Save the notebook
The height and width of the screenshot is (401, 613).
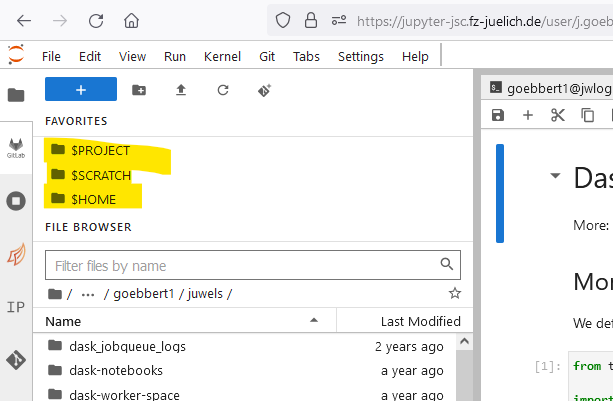[x=498, y=115]
